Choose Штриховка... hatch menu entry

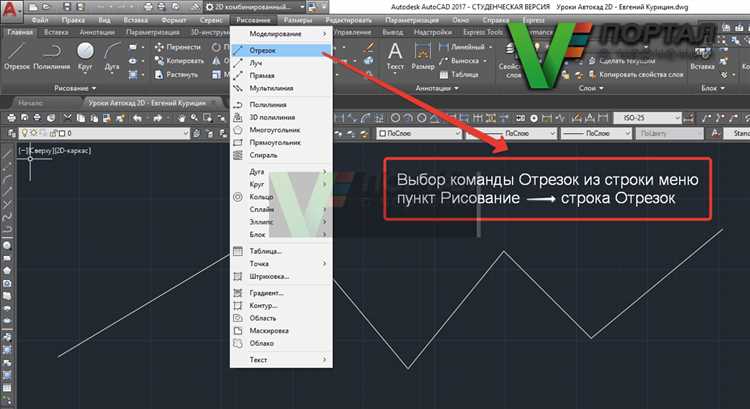[281, 276]
